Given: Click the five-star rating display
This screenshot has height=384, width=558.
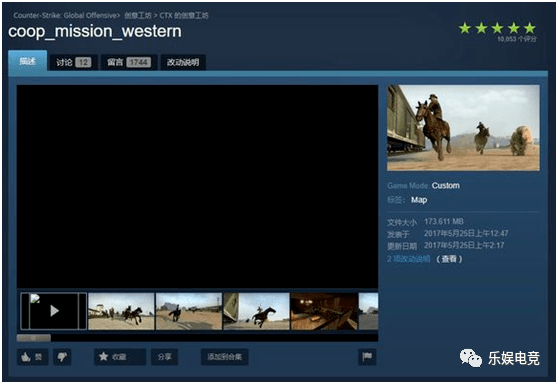Looking at the screenshot, I should click(497, 28).
